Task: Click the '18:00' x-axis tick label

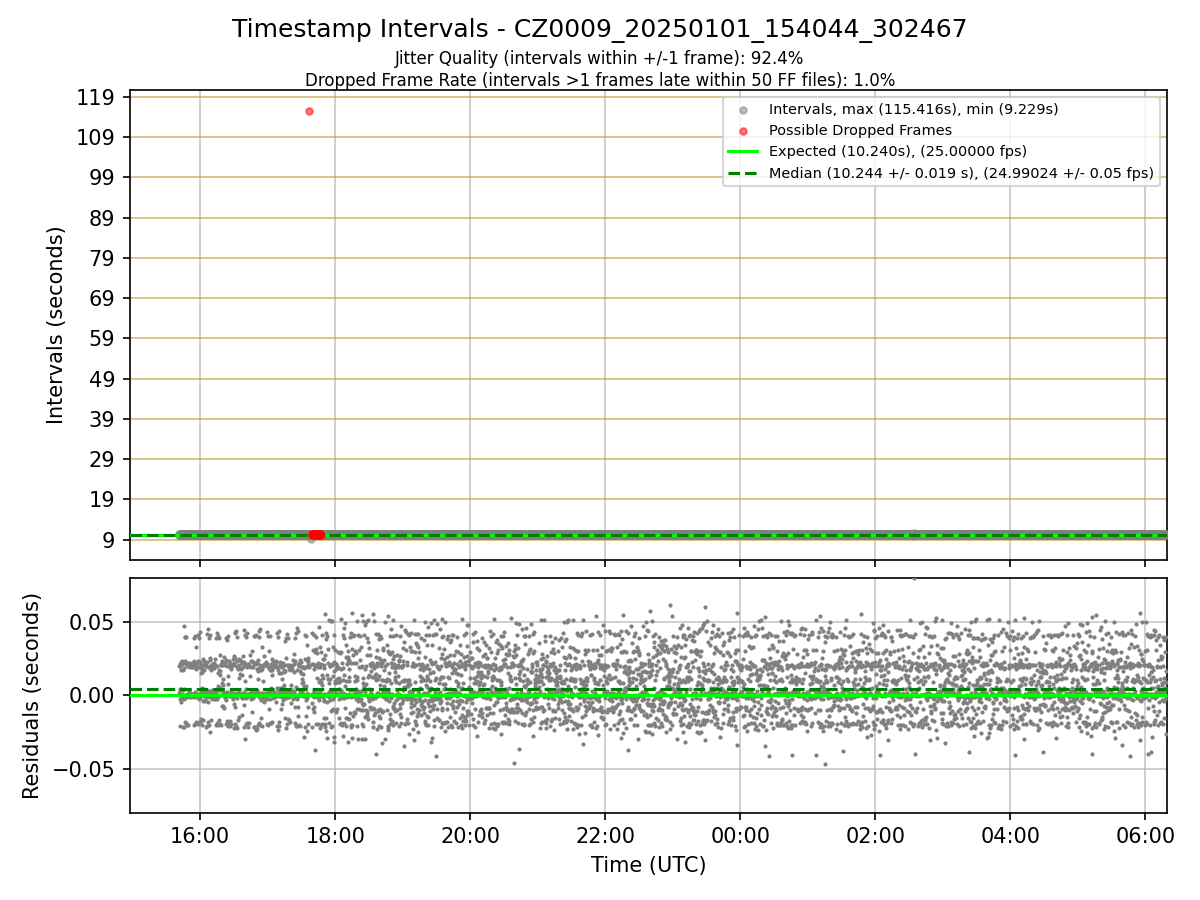Action: click(x=335, y=836)
